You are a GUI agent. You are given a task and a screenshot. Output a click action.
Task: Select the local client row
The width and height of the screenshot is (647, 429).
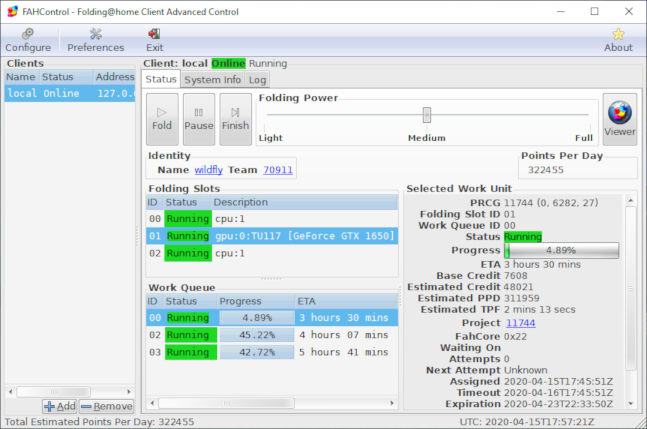pyautogui.click(x=70, y=93)
